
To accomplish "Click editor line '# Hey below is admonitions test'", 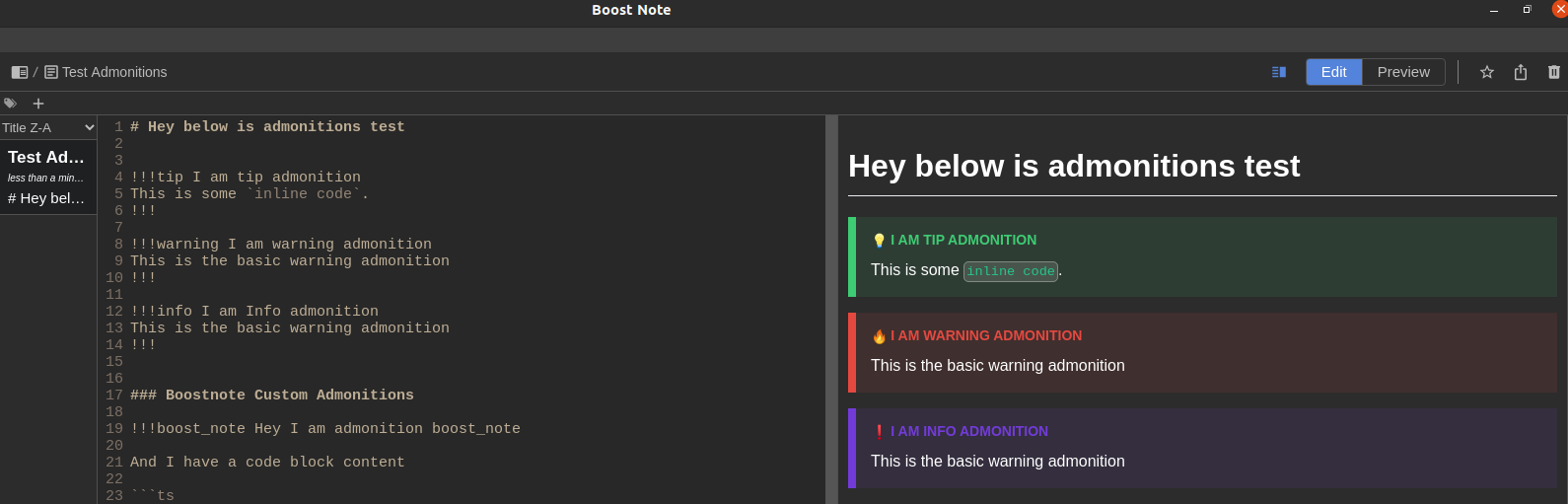I will point(267,127).
